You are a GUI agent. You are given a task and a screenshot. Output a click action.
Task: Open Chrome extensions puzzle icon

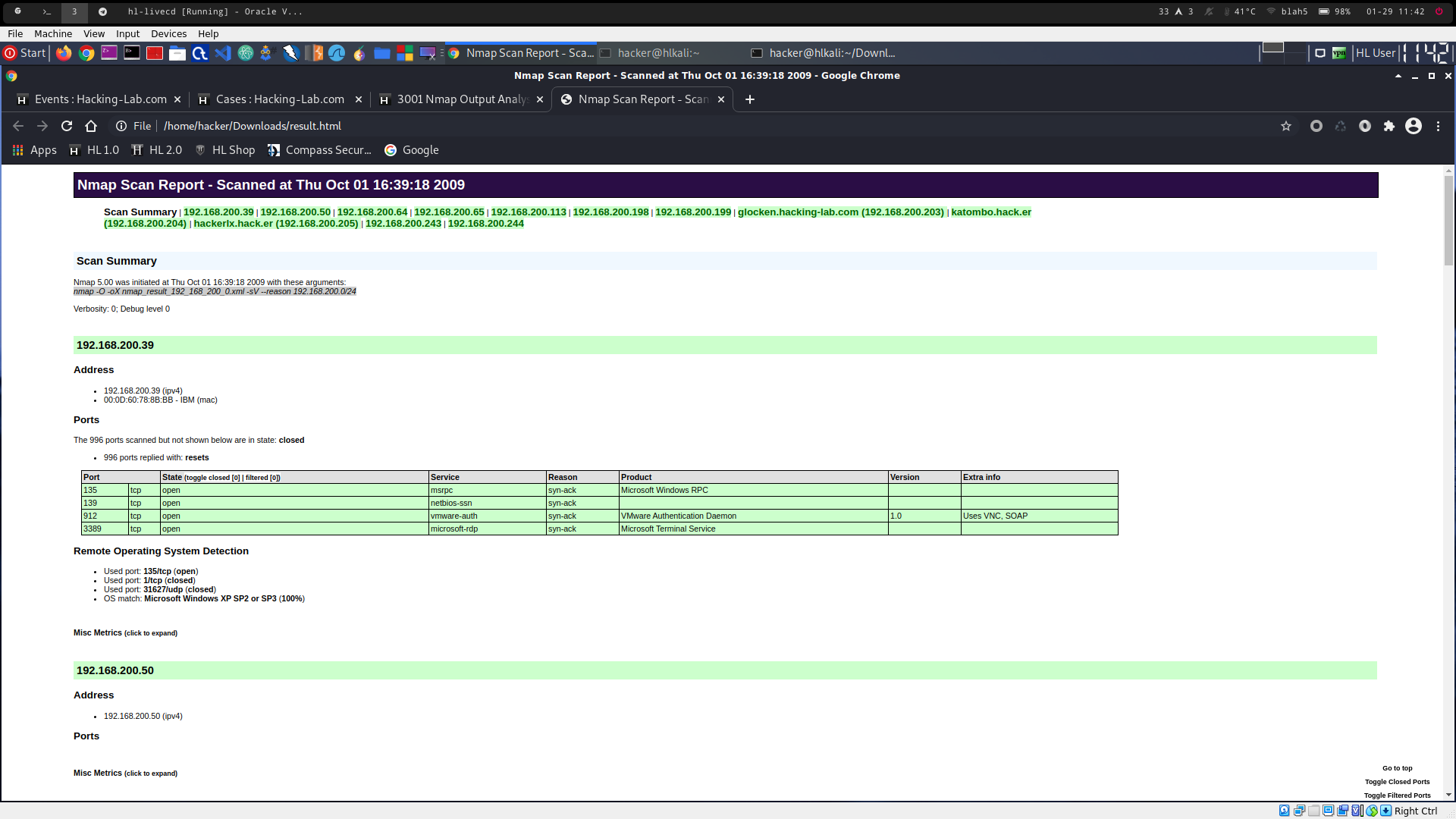[x=1389, y=126]
